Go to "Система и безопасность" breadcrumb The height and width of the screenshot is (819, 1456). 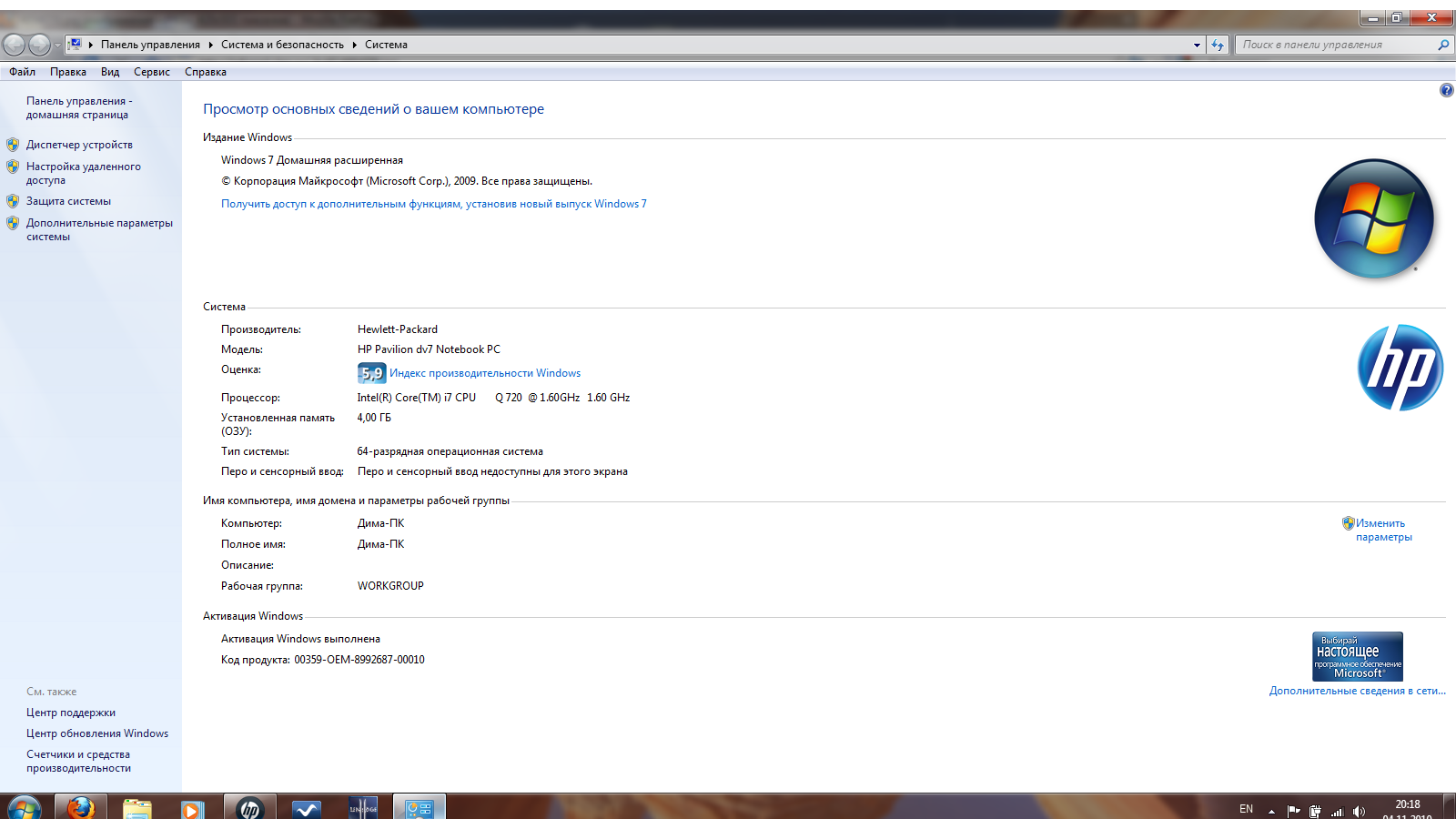(282, 45)
